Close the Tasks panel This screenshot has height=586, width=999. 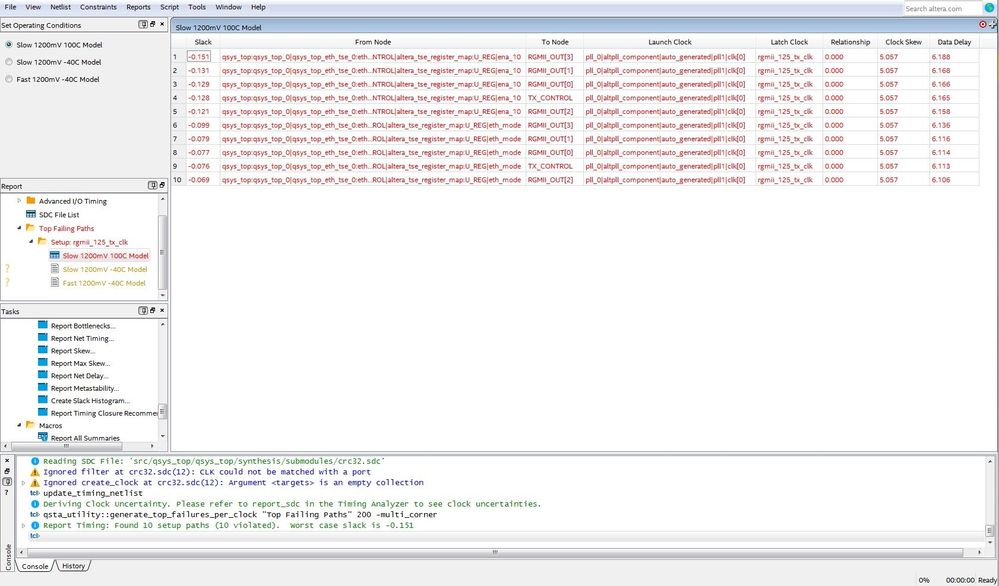[x=162, y=310]
